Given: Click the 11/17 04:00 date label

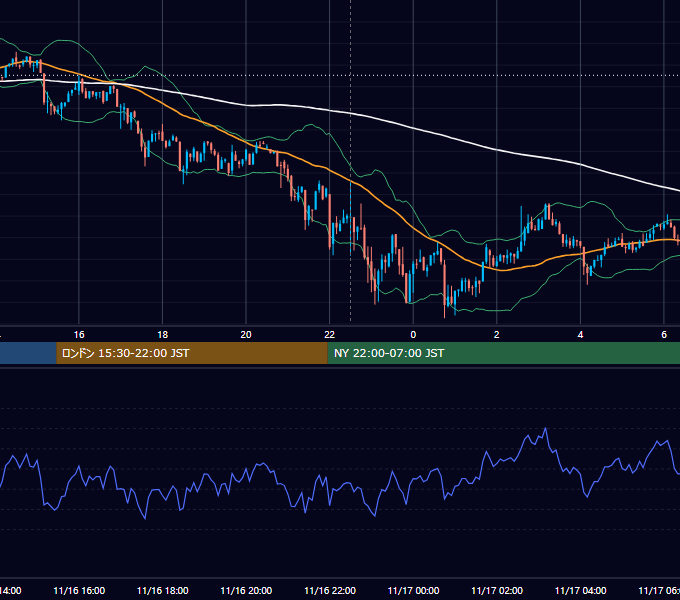Looking at the screenshot, I should 581,590.
